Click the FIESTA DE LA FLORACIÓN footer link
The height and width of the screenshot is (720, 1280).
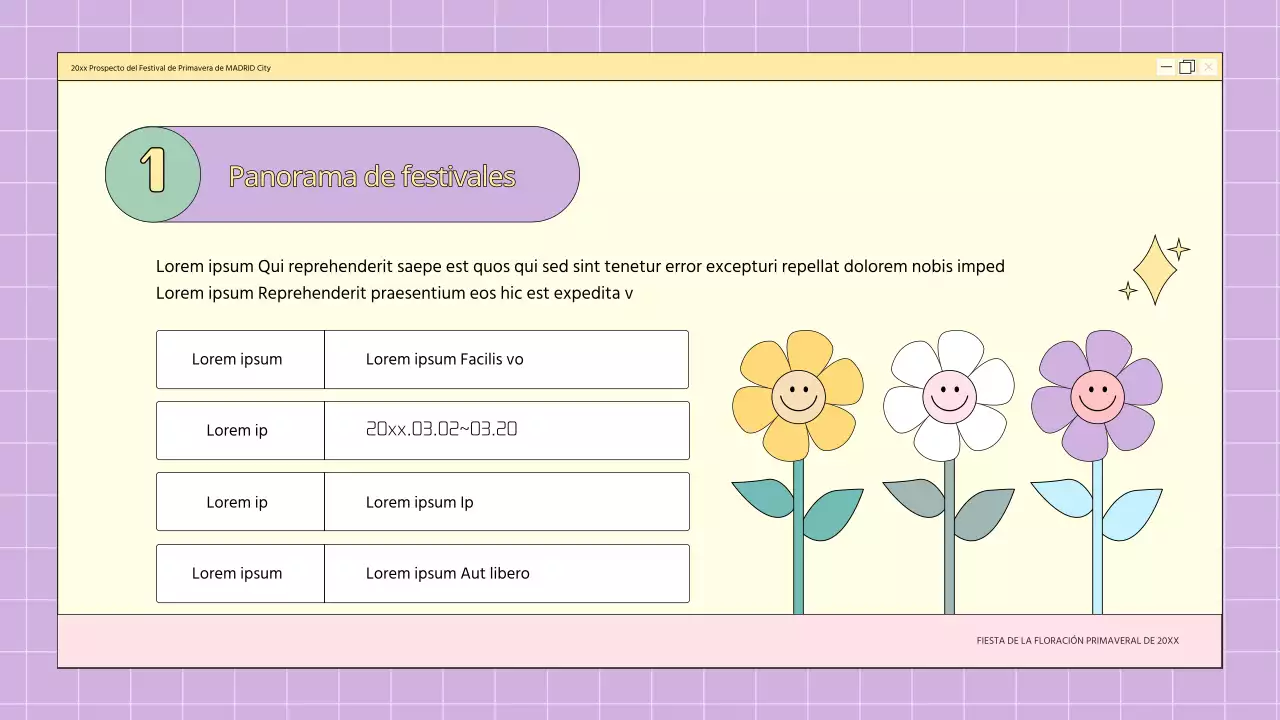(1077, 640)
